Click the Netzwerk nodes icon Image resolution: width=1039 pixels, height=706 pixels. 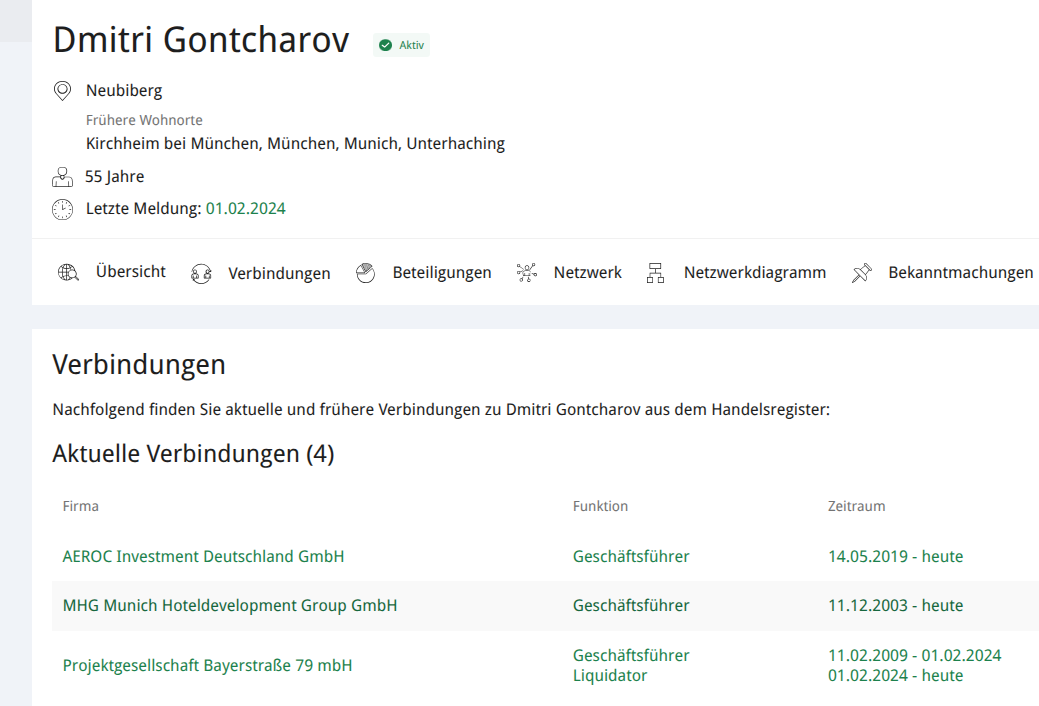[527, 273]
